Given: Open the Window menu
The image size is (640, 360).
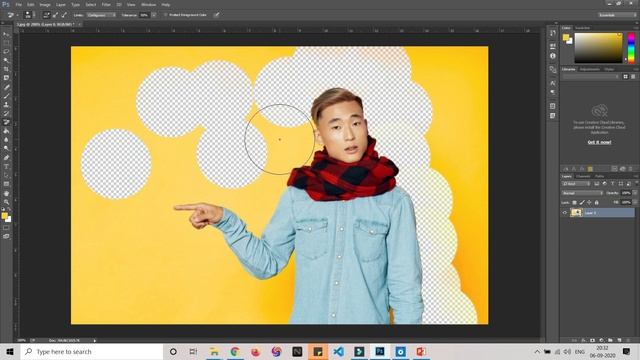Looking at the screenshot, I should click(x=148, y=4).
